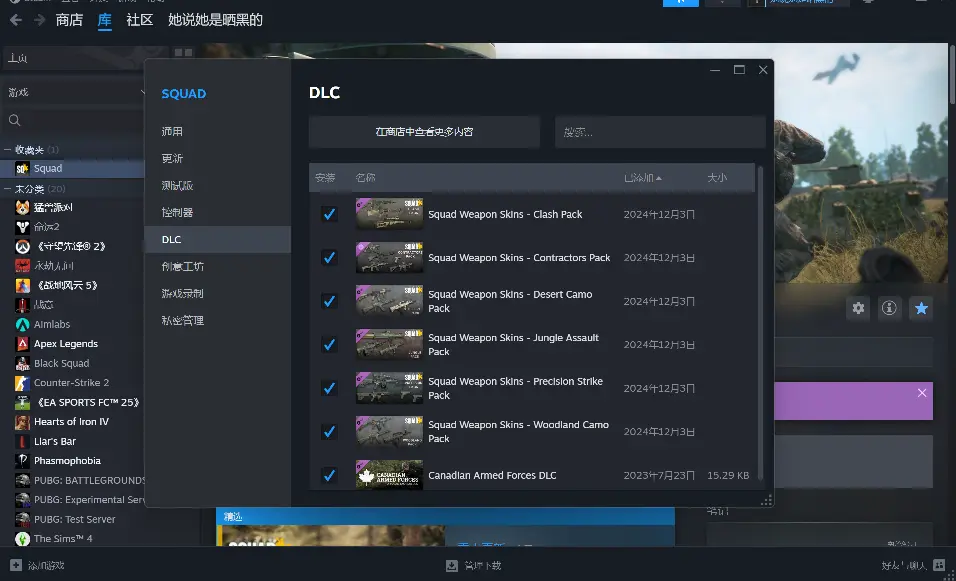Open the game settings gear icon

(x=858, y=308)
